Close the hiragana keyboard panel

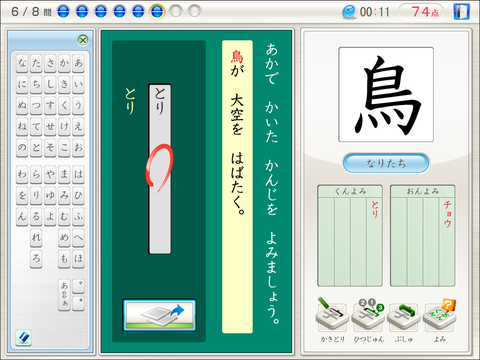(83, 40)
